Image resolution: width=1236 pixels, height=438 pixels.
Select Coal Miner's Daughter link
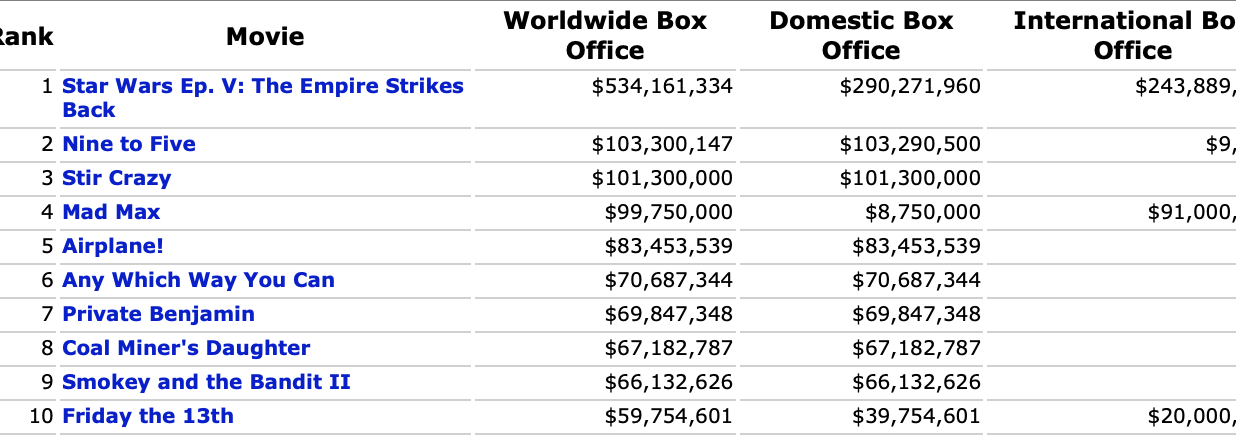click(186, 348)
